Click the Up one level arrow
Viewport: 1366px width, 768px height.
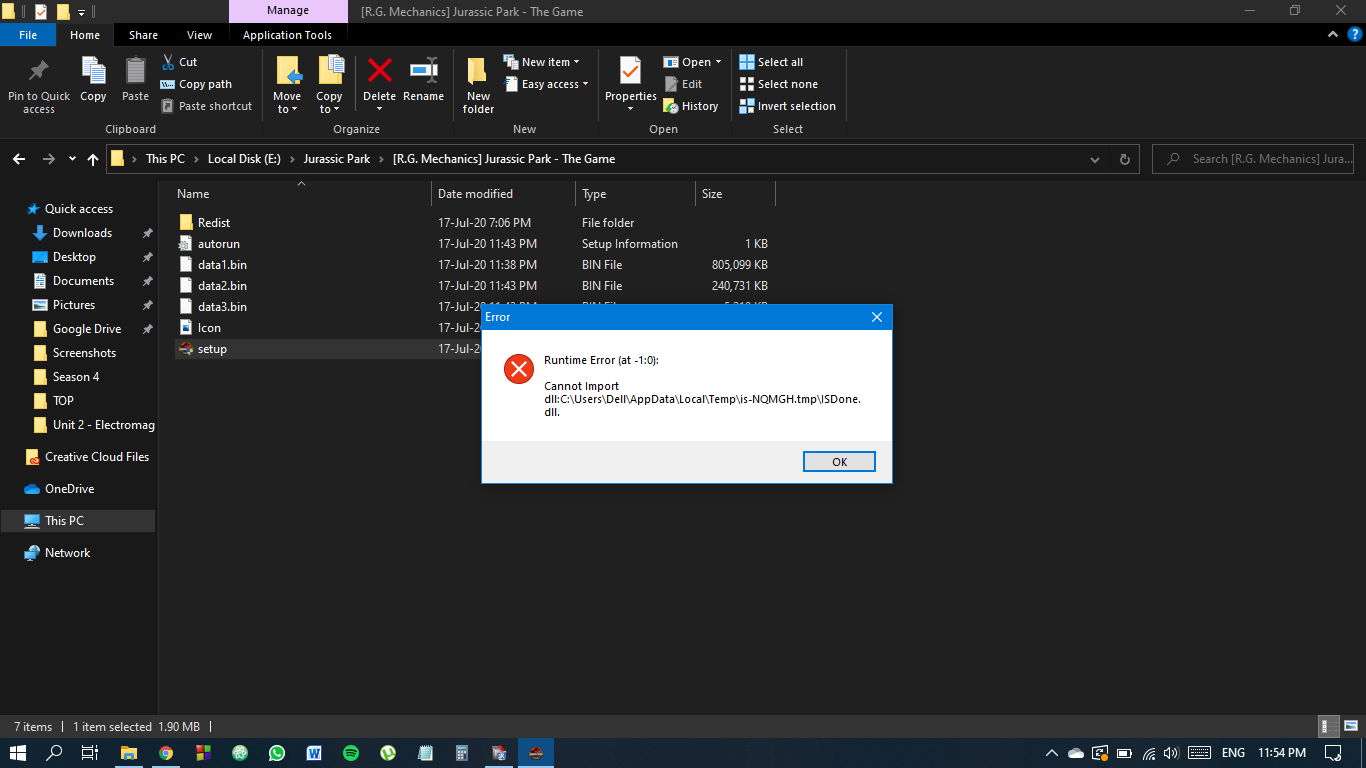coord(93,159)
